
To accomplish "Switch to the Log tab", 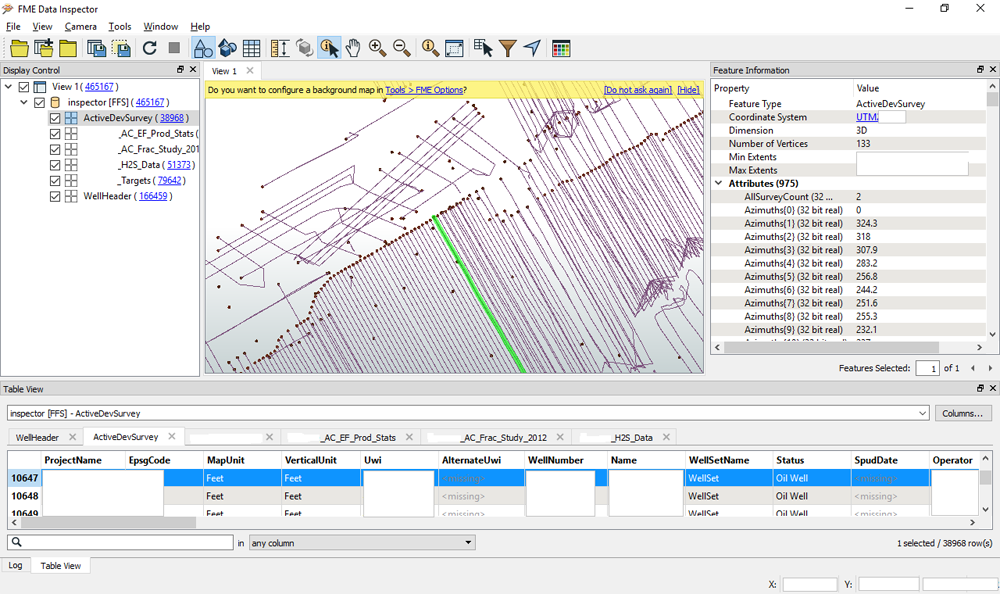I will point(15,565).
